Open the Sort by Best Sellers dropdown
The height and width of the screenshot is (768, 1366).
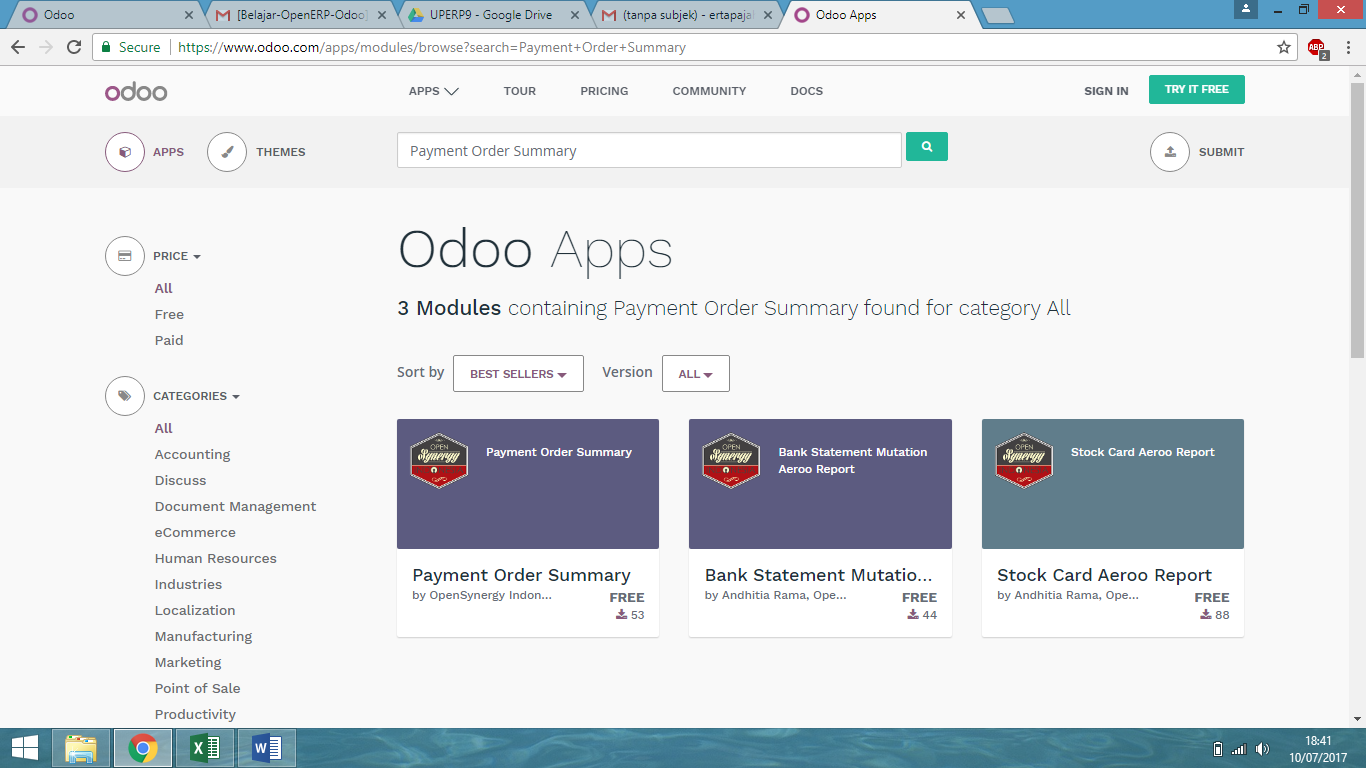click(x=518, y=373)
